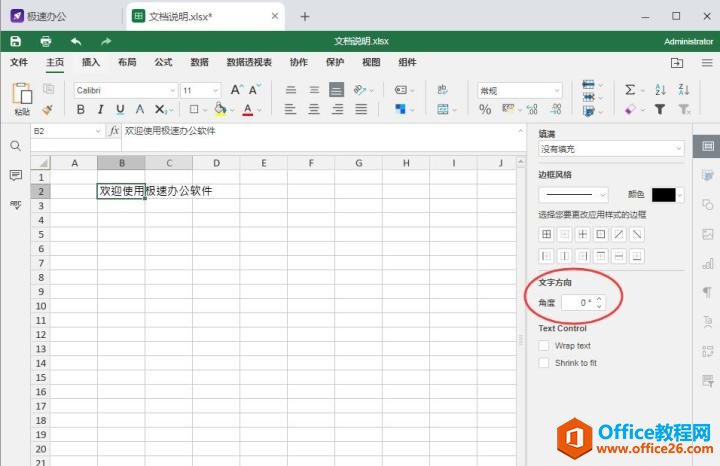Switch to the 插入 tab

point(90,62)
